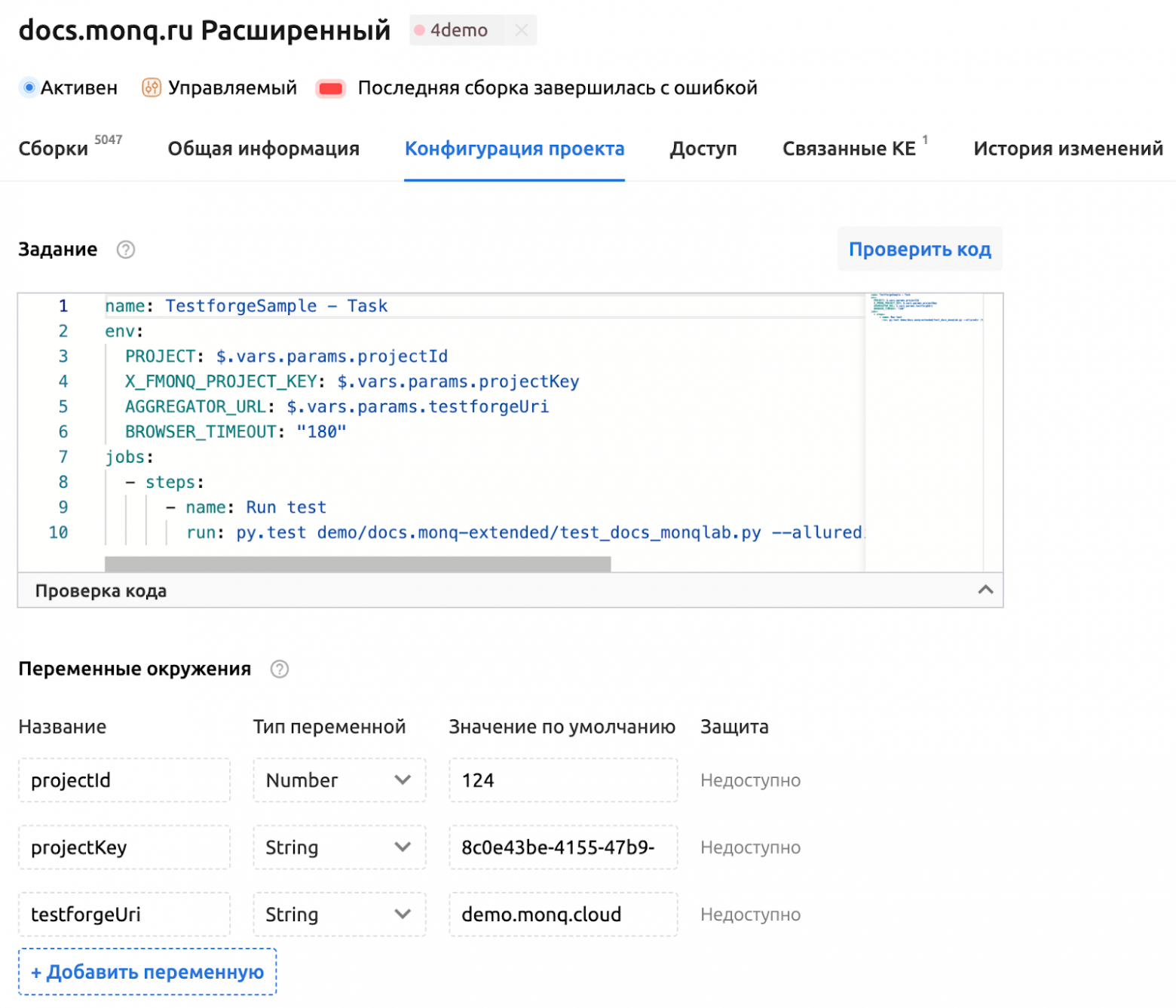
Task: View the История изменений tab
Action: pyautogui.click(x=1067, y=149)
